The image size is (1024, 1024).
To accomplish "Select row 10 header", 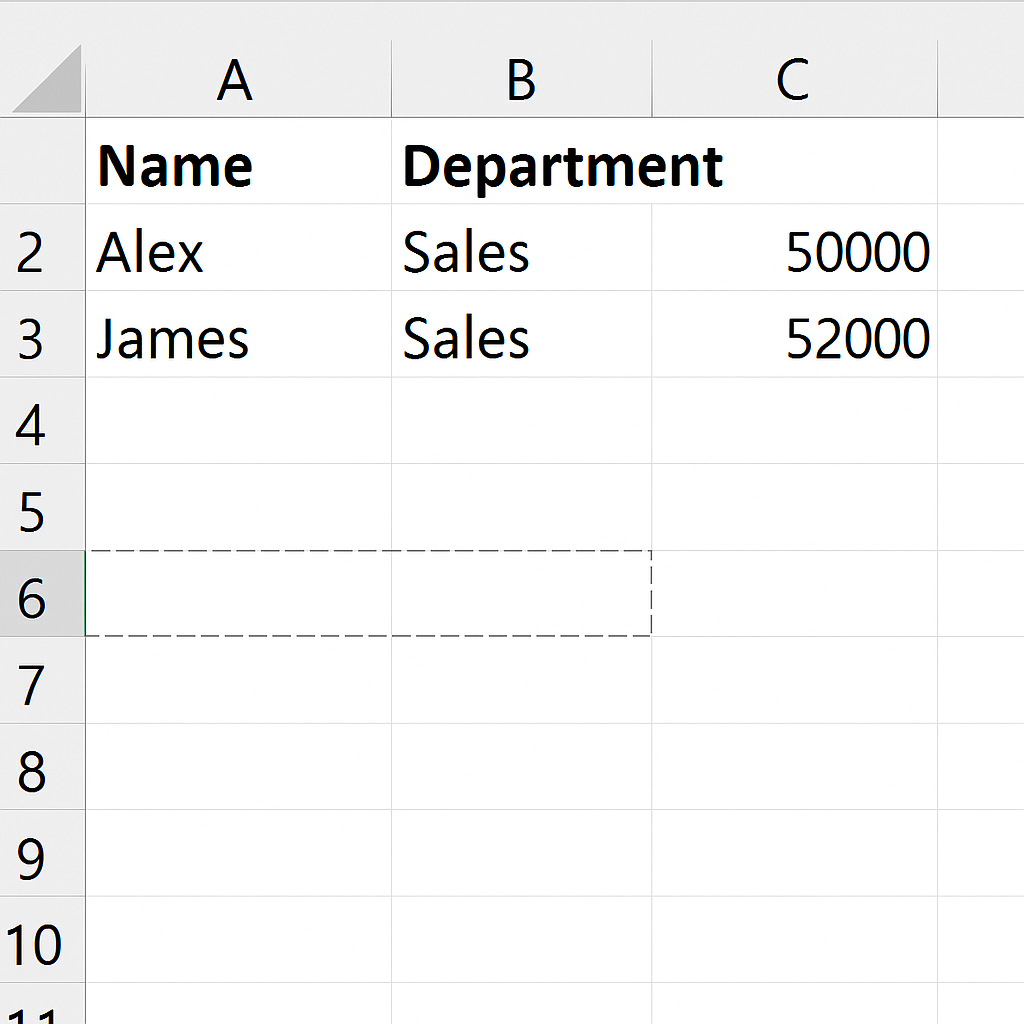I will [35, 944].
